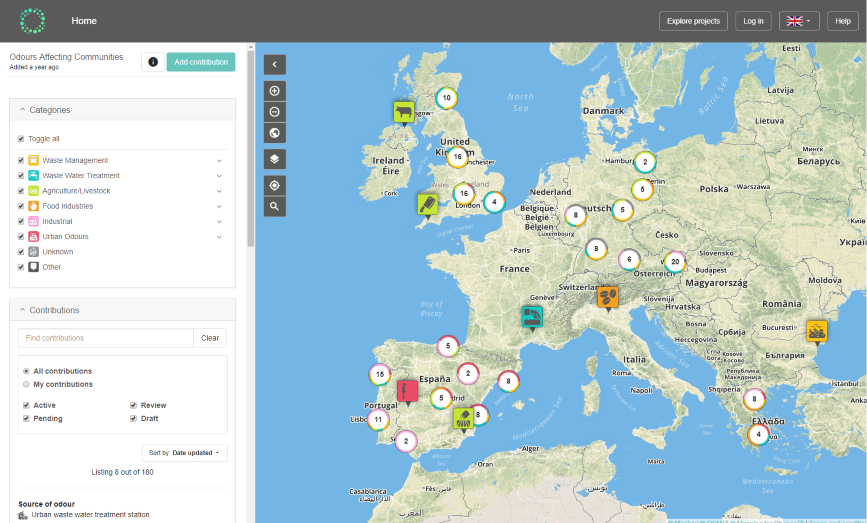Clear the contributions search
Viewport: 867px width, 523px height.
pyautogui.click(x=210, y=338)
